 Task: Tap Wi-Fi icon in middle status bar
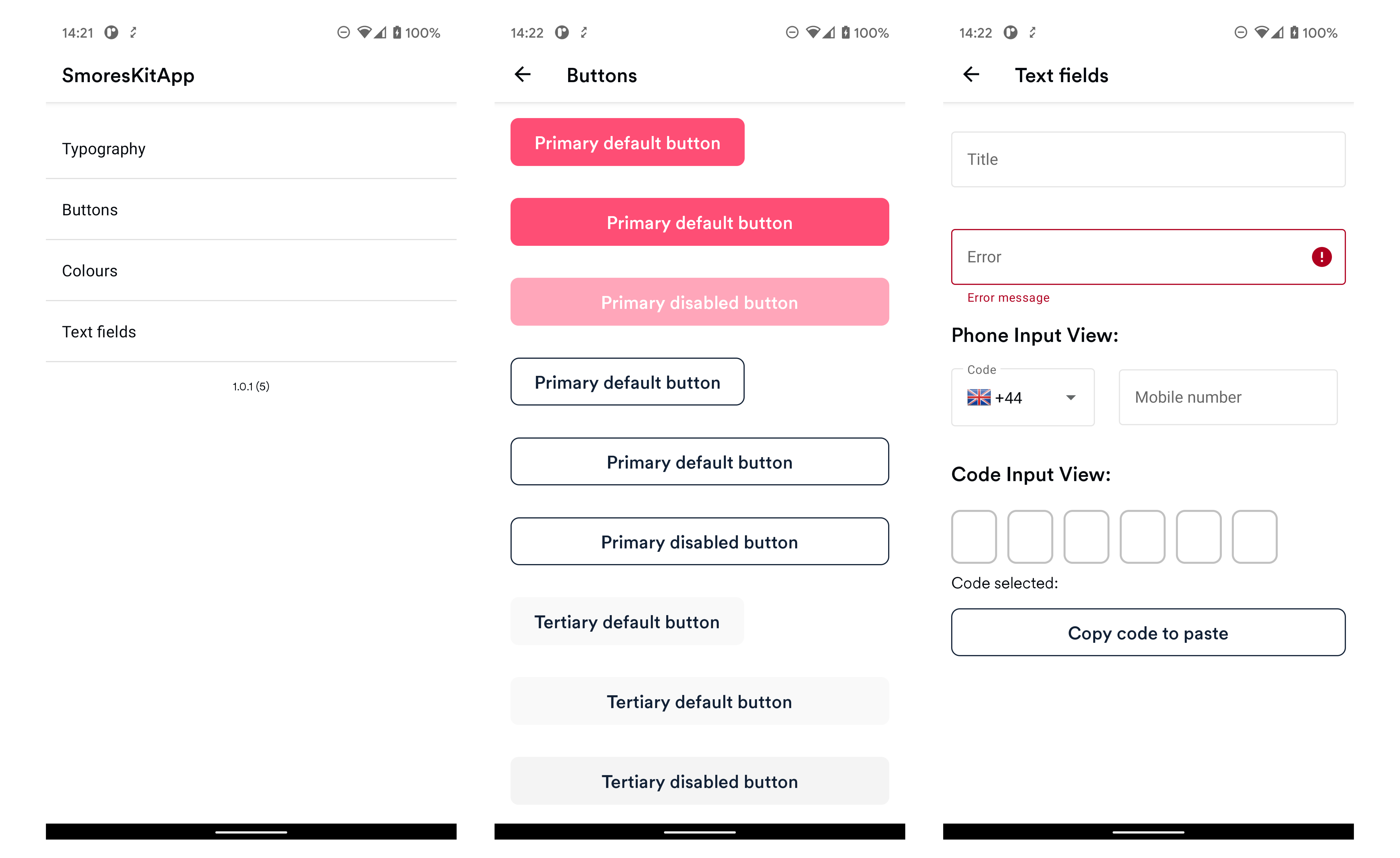pyautogui.click(x=813, y=32)
